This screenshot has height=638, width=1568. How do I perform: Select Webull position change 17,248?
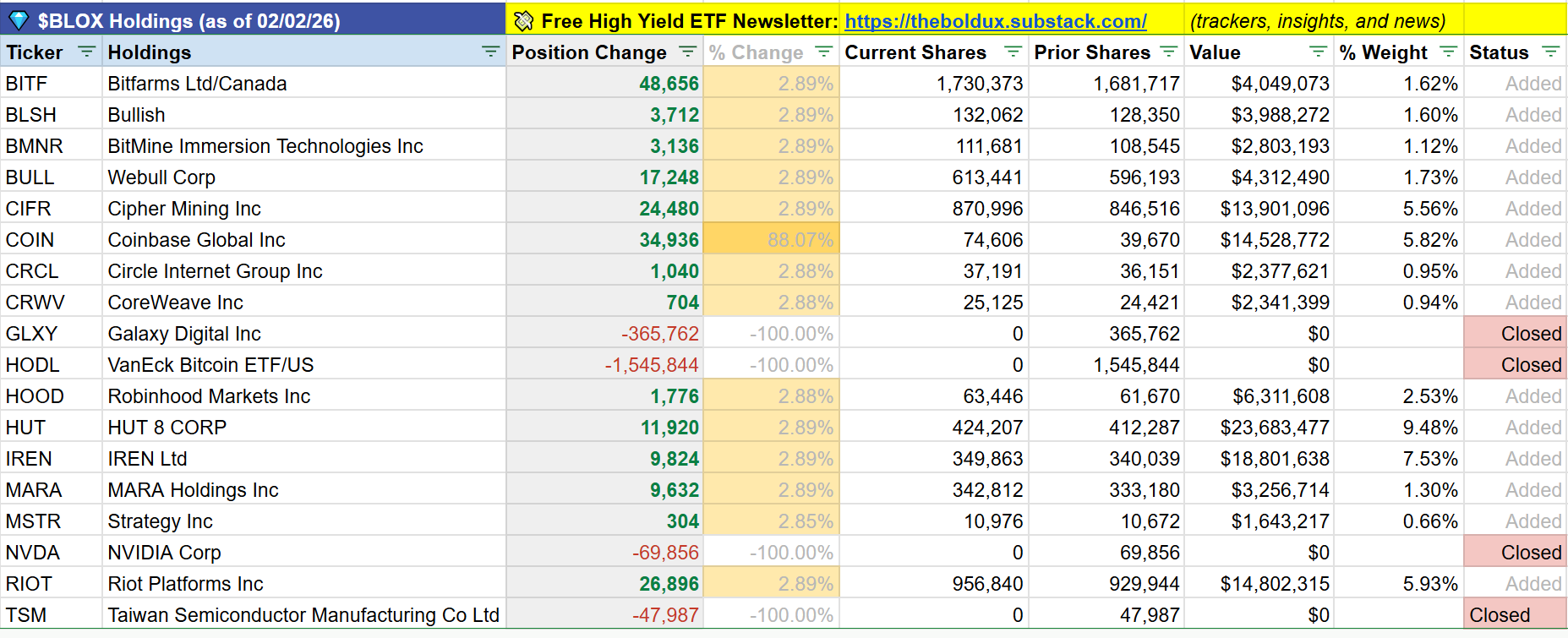click(605, 177)
